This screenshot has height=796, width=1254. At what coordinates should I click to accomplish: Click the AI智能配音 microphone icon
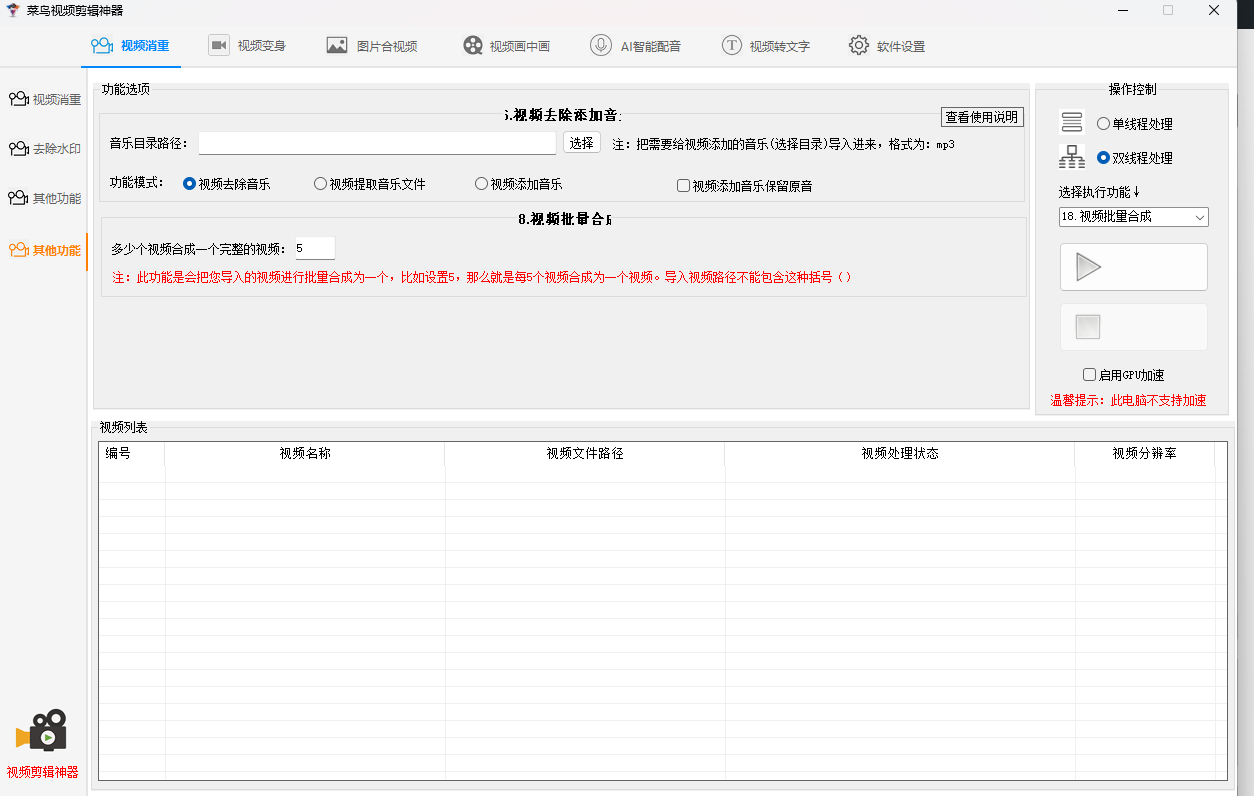(601, 45)
